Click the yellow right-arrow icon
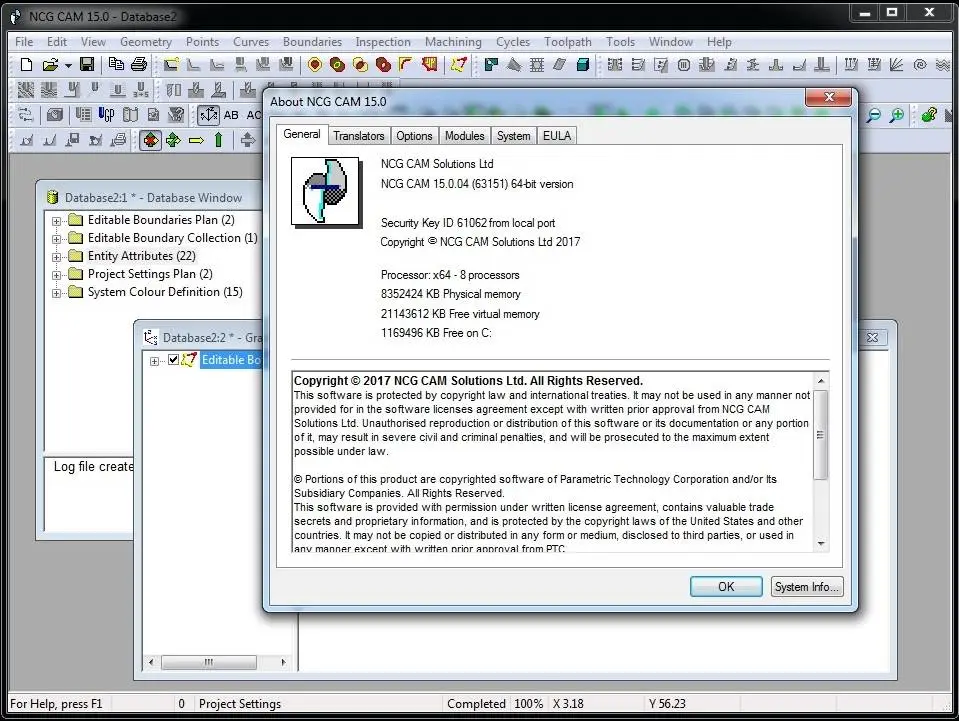The height and width of the screenshot is (721, 959). (x=196, y=141)
